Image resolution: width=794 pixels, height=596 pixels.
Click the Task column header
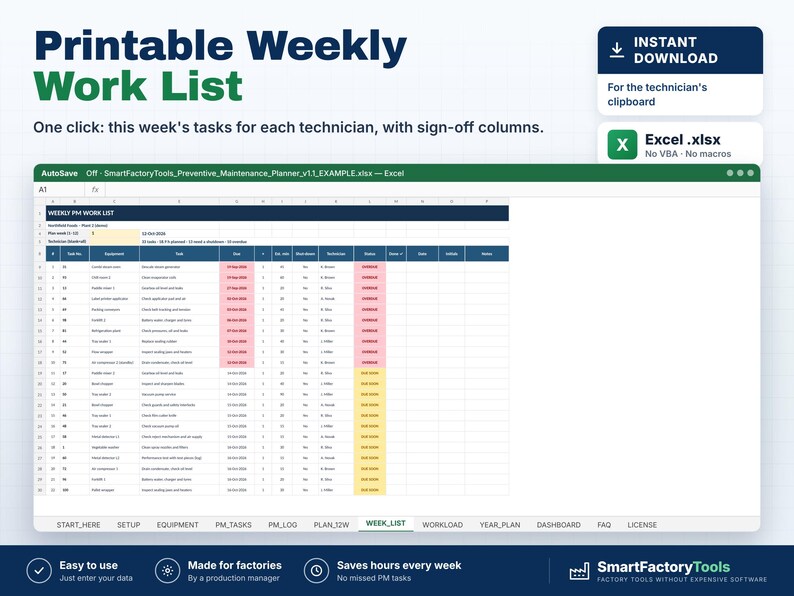click(x=179, y=254)
